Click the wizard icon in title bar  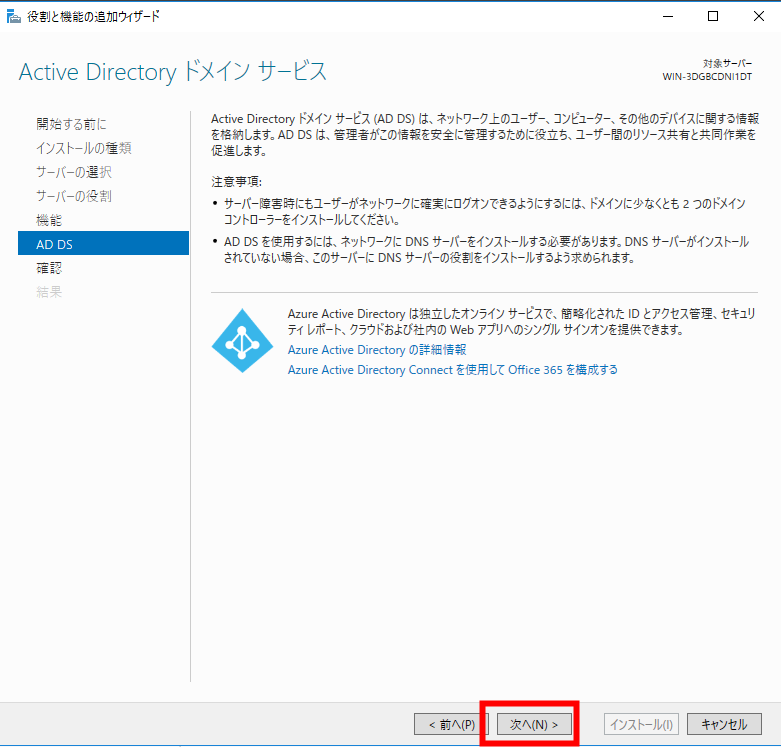pos(13,16)
